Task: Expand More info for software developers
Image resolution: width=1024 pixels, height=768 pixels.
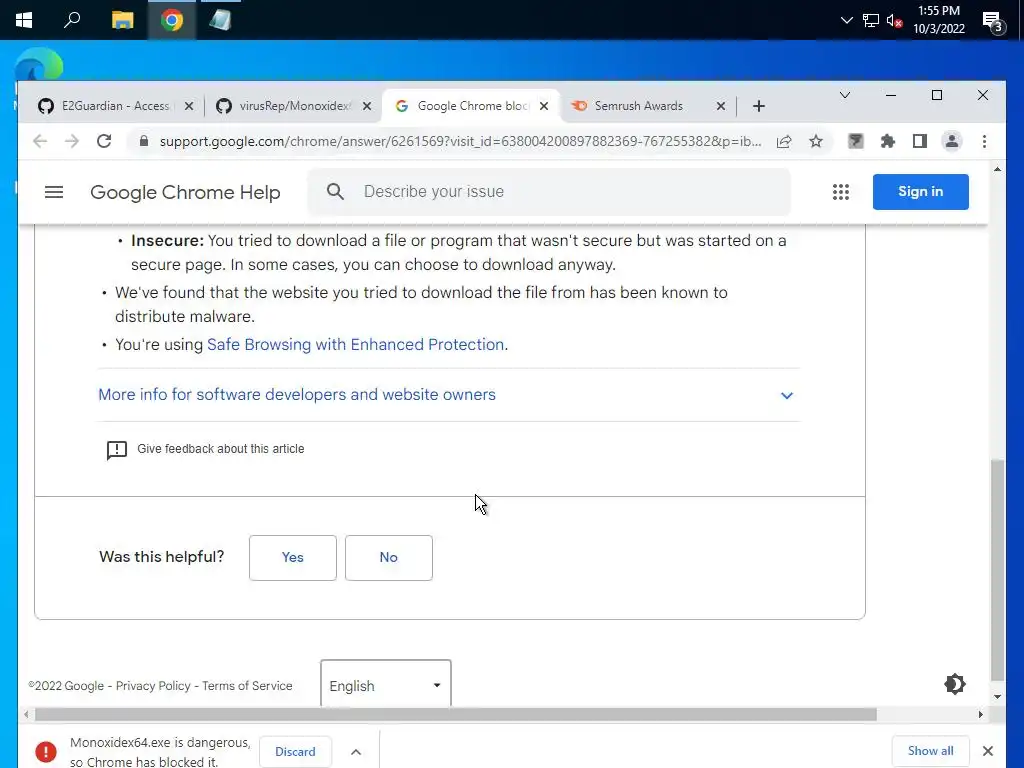Action: [297, 394]
